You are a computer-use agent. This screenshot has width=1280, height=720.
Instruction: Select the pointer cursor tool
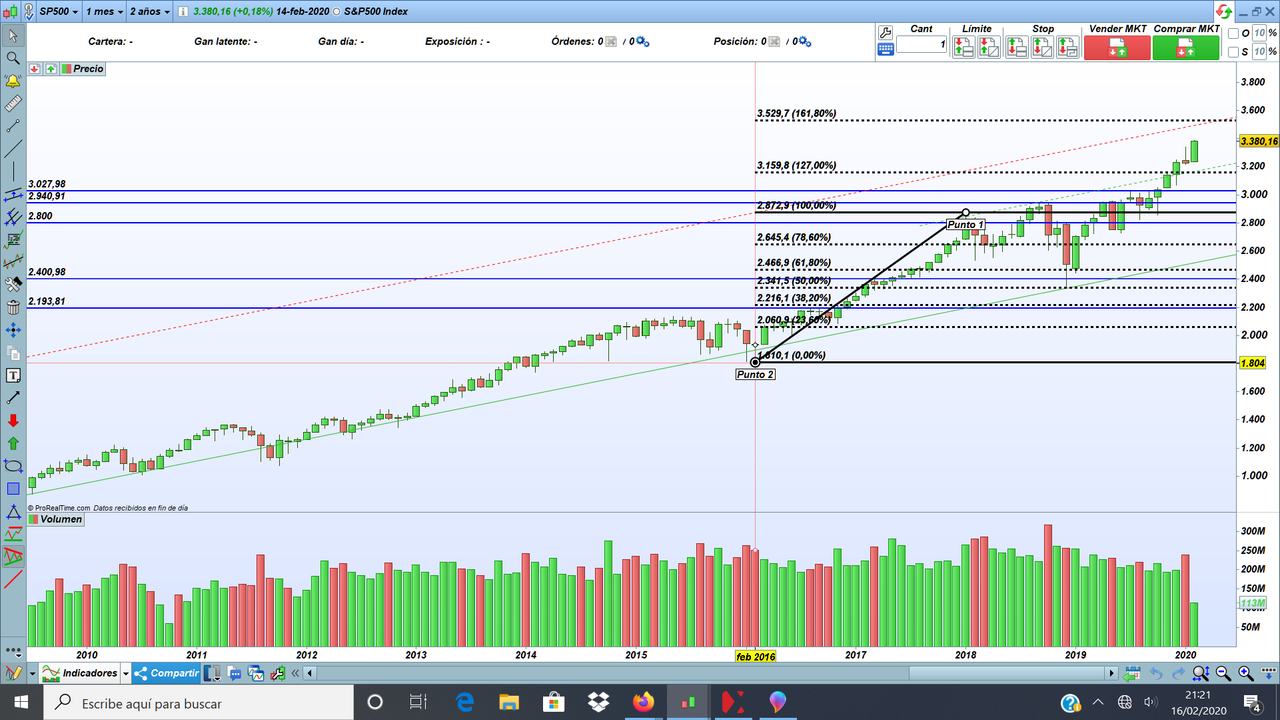[x=12, y=36]
